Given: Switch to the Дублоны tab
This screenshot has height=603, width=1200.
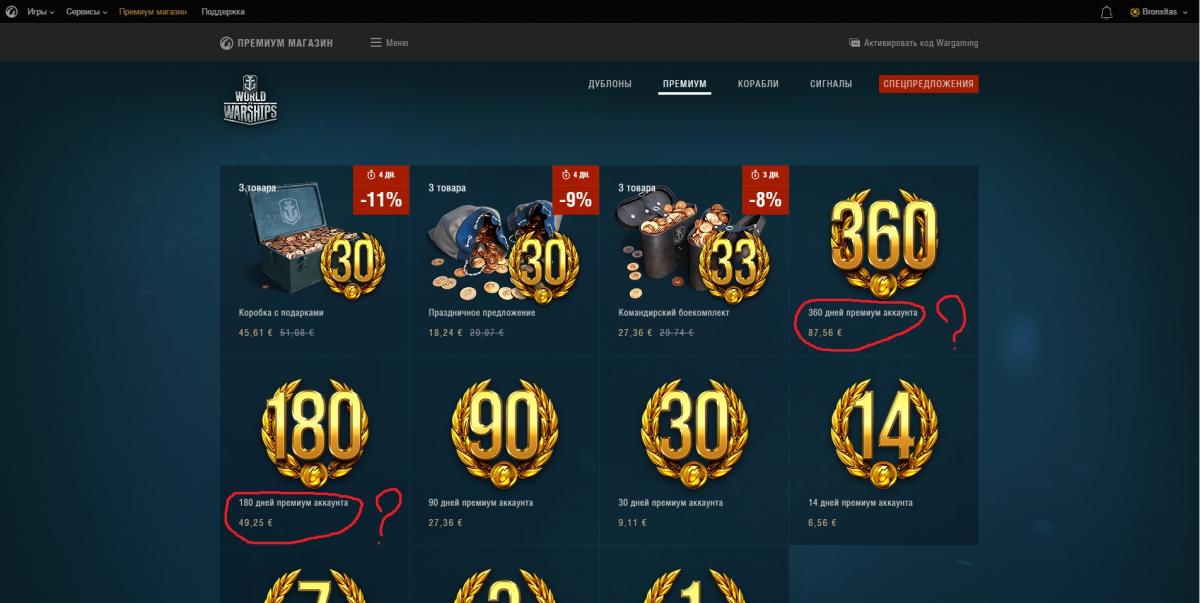Looking at the screenshot, I should click(x=610, y=84).
